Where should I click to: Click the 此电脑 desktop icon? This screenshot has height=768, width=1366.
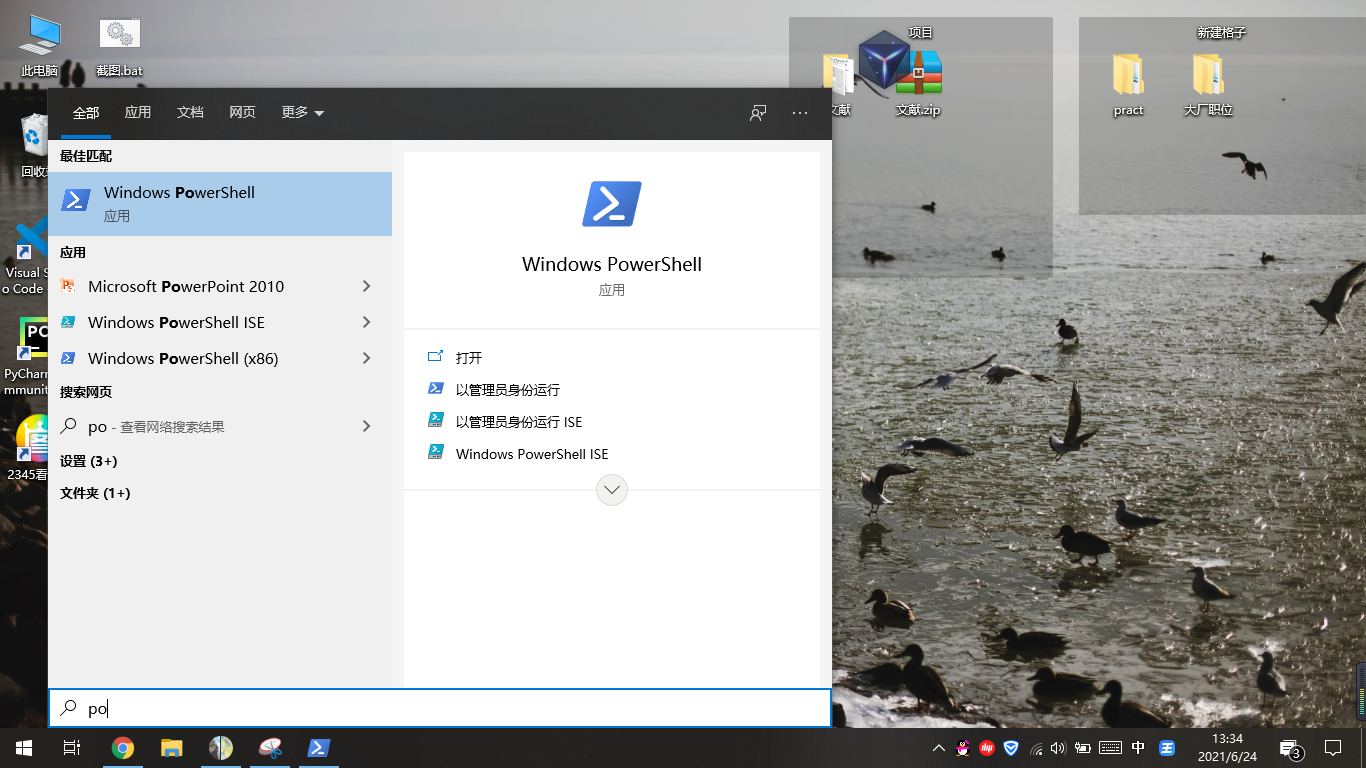[x=40, y=46]
